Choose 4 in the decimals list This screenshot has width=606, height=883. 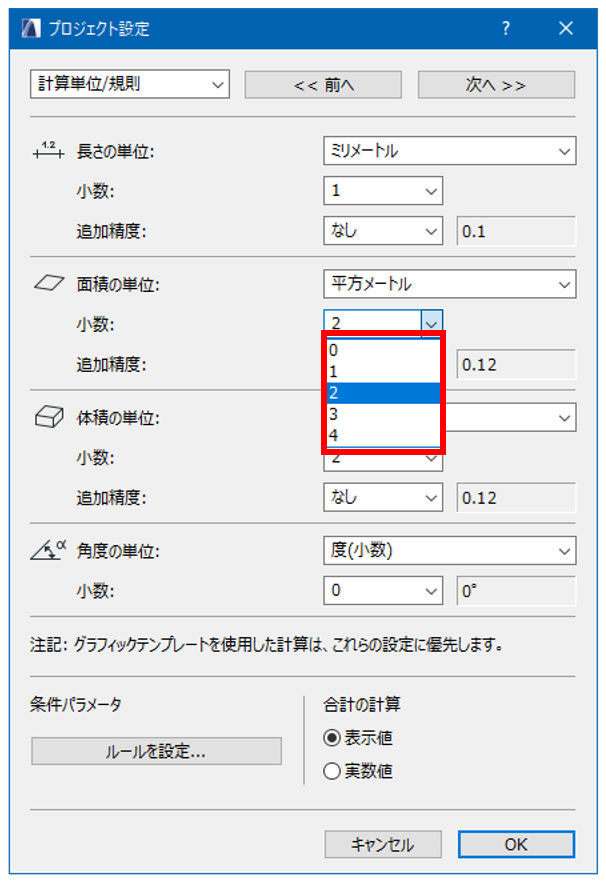click(382, 435)
